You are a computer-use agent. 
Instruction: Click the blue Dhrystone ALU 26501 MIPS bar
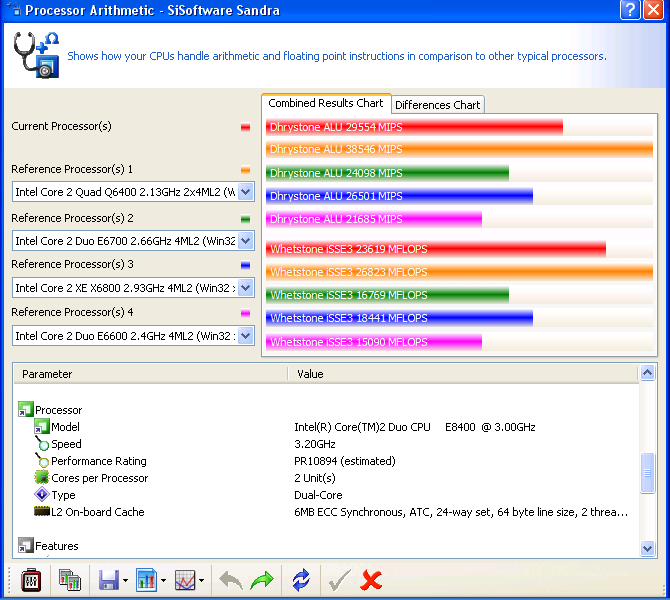click(x=399, y=196)
